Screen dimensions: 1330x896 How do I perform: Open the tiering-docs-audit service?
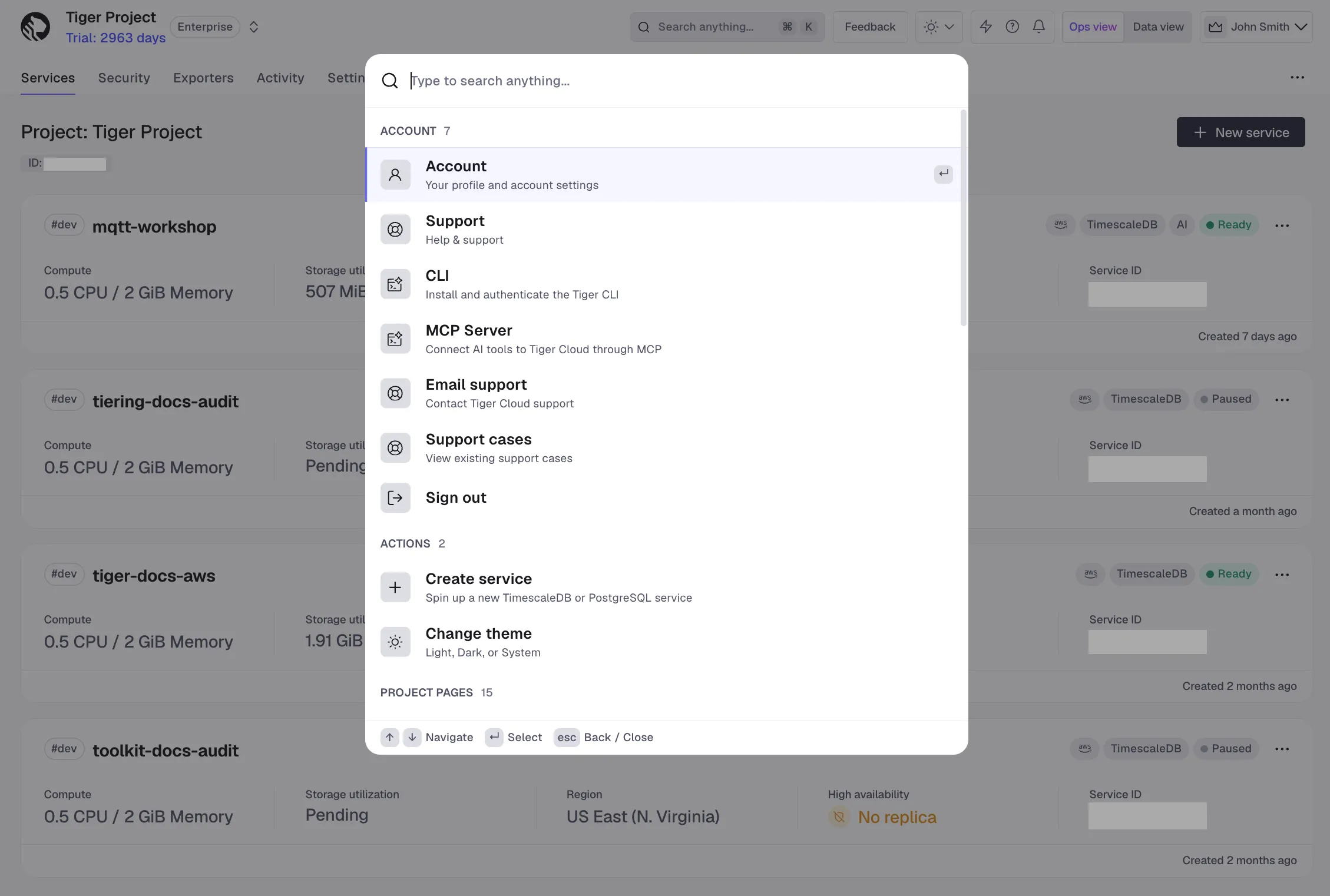pos(166,401)
